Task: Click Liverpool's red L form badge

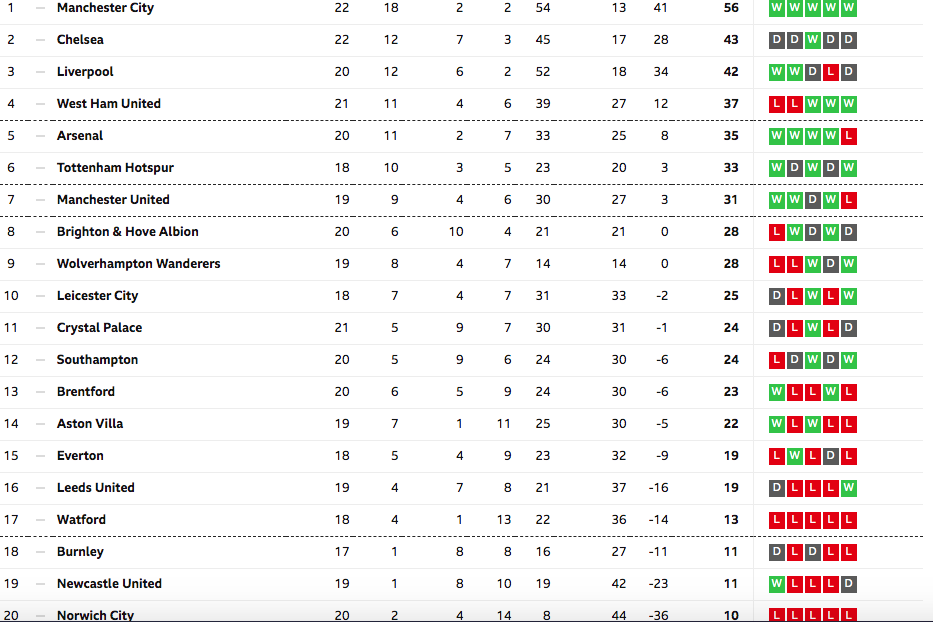Action: click(x=831, y=72)
